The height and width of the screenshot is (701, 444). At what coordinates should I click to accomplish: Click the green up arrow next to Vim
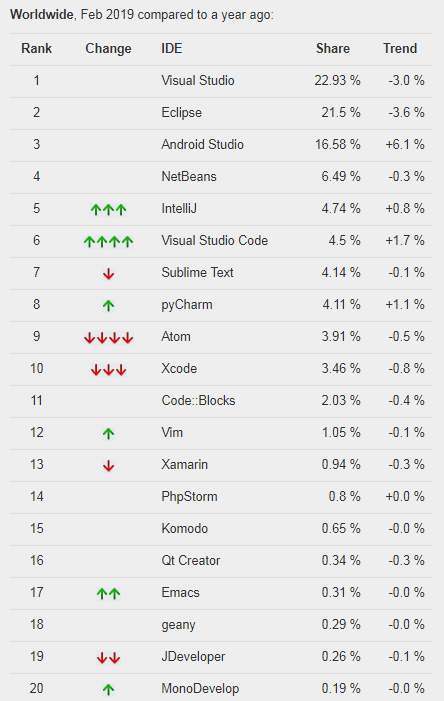[108, 433]
